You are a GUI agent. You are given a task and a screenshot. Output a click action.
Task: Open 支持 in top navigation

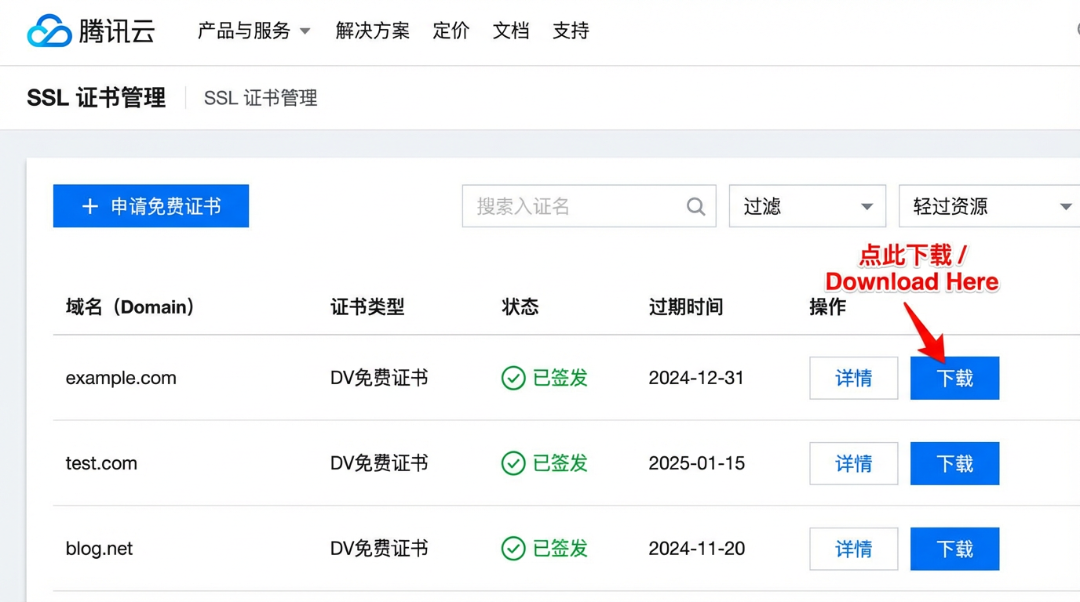point(570,30)
